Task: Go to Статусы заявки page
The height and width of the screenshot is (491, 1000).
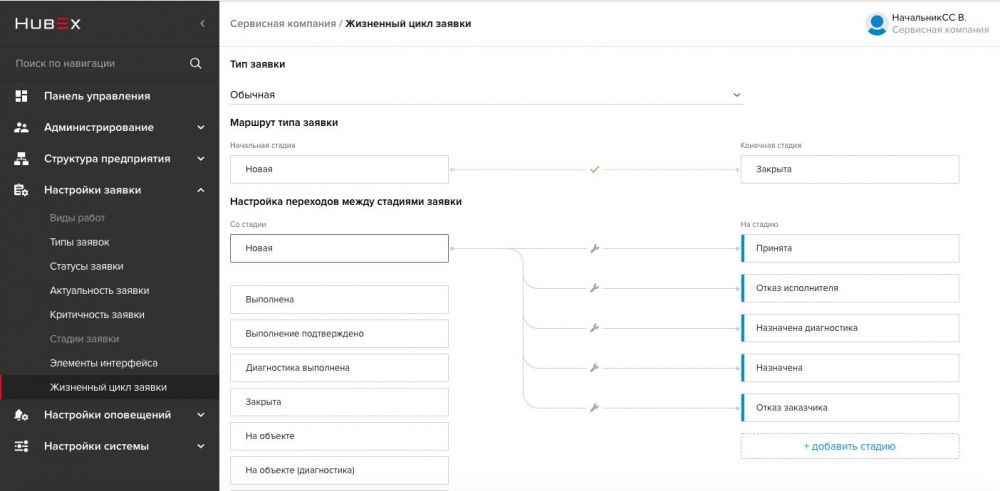Action: tap(87, 267)
